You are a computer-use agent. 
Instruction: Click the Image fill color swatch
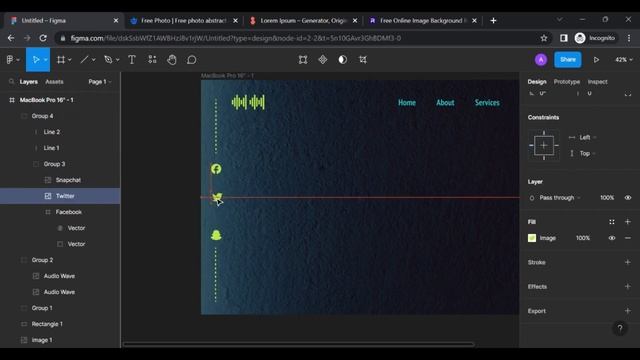(532, 238)
